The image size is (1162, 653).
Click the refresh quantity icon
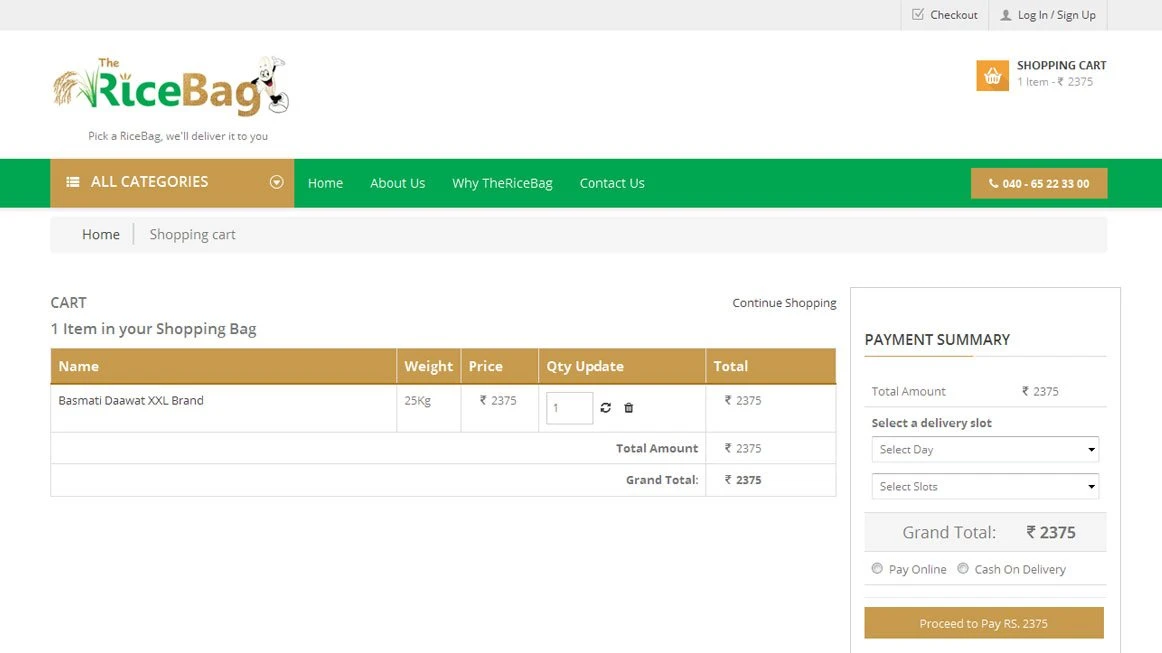coord(605,408)
